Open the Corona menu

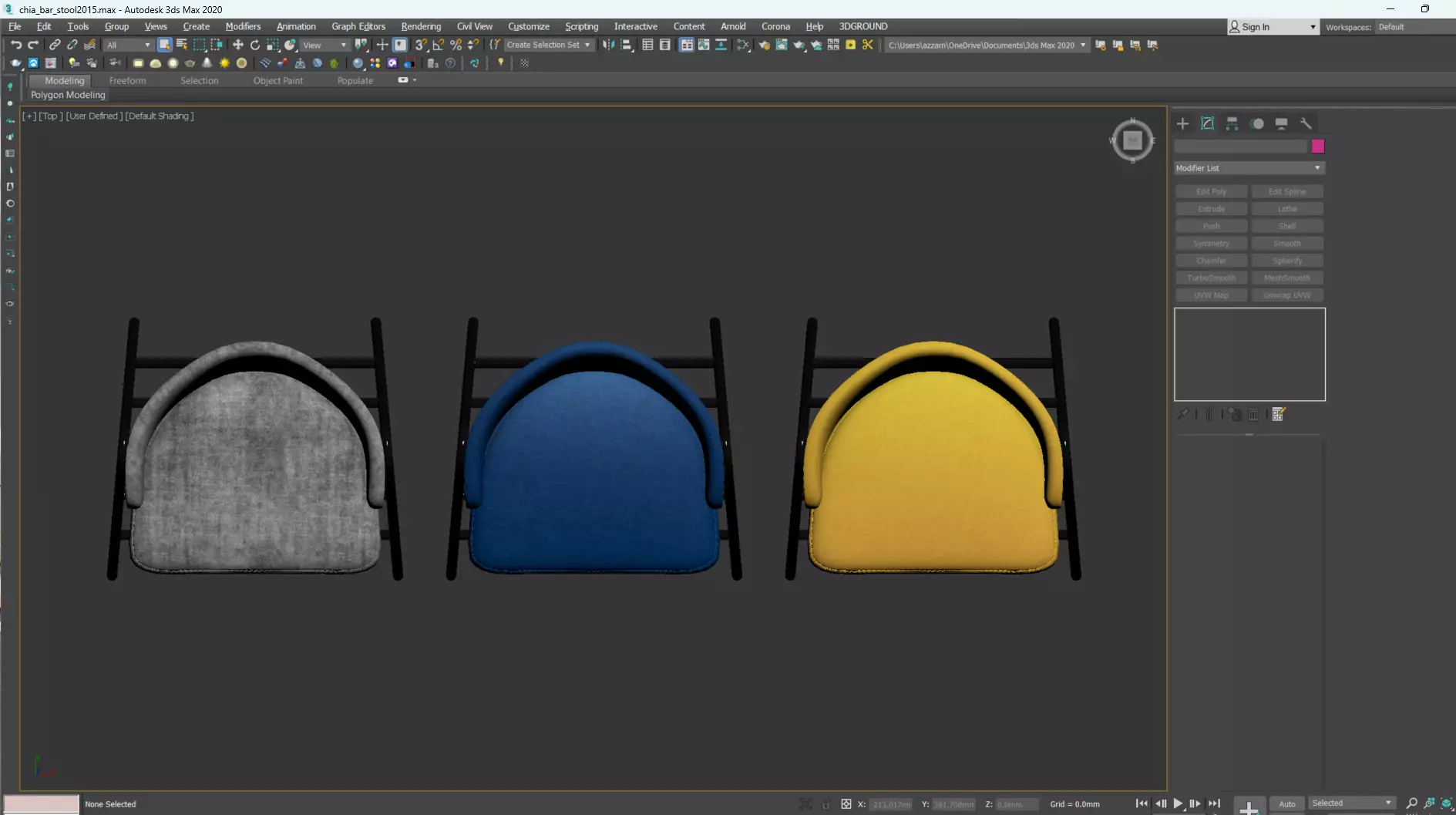(775, 26)
